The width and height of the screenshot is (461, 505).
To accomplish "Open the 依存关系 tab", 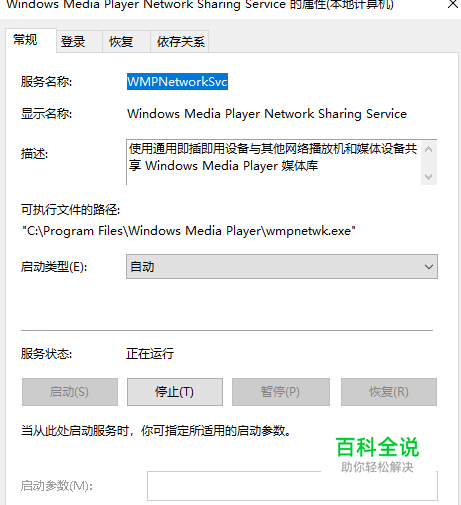I will pyautogui.click(x=180, y=42).
